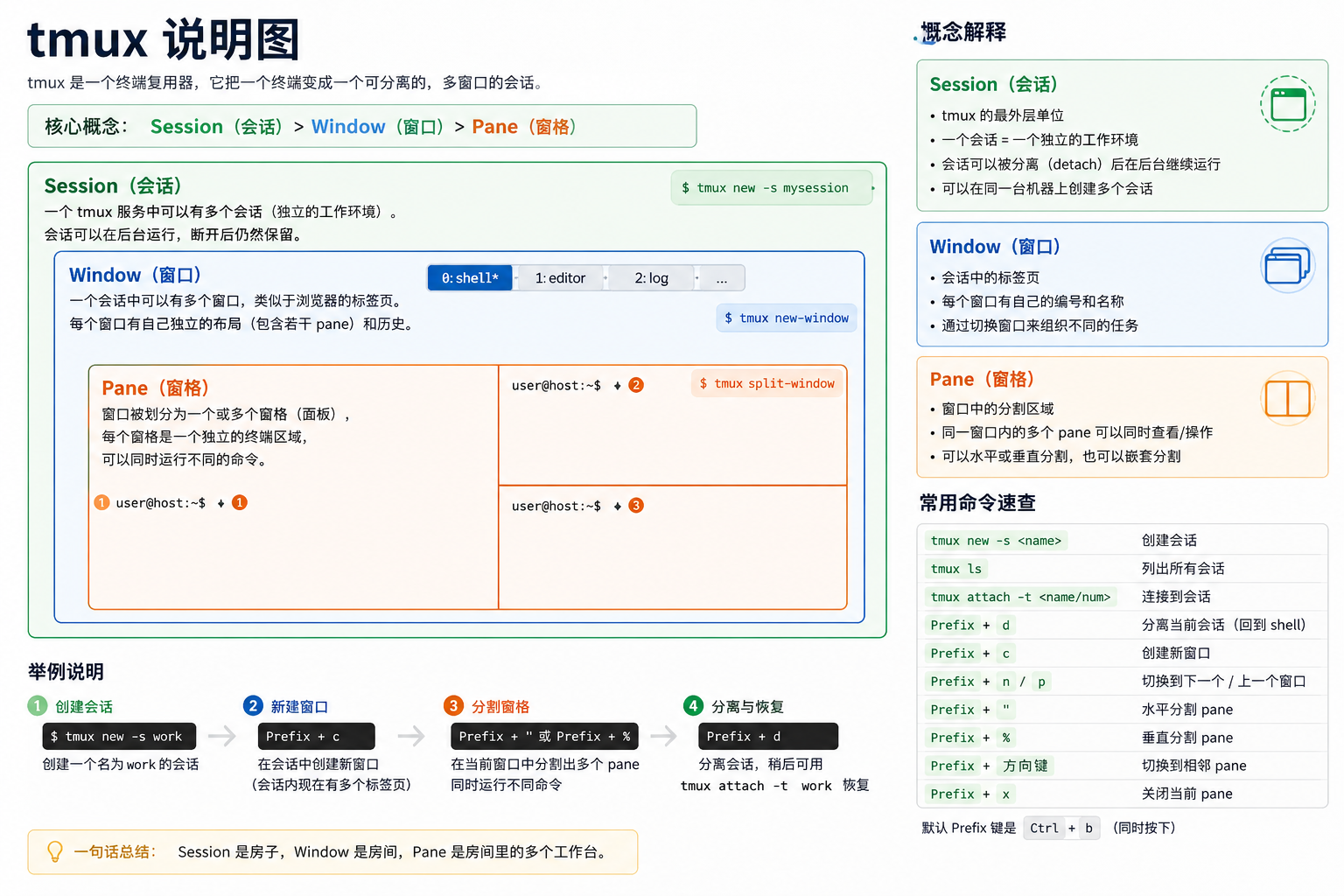Viewport: 1344px width, 896px height.
Task: Click blue Window（窗口）in 核心概念 bar
Action: 378,127
